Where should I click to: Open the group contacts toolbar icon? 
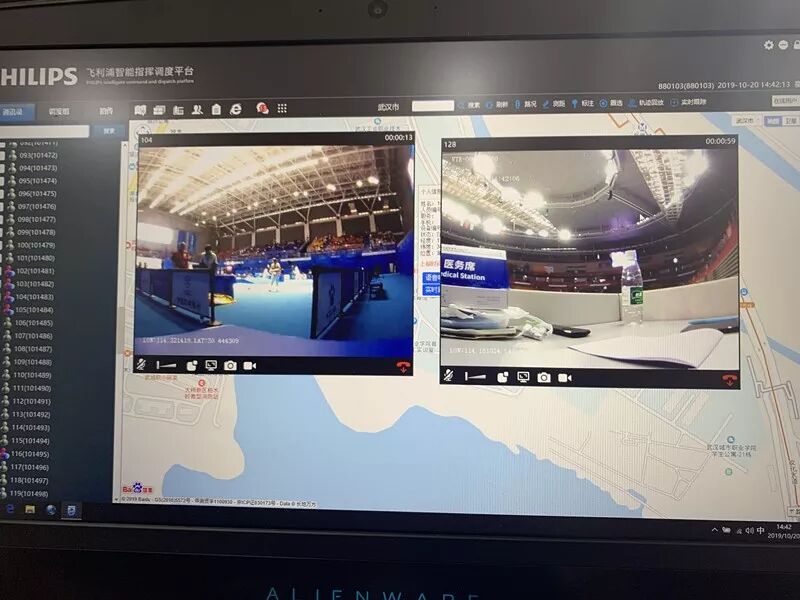tap(197, 109)
